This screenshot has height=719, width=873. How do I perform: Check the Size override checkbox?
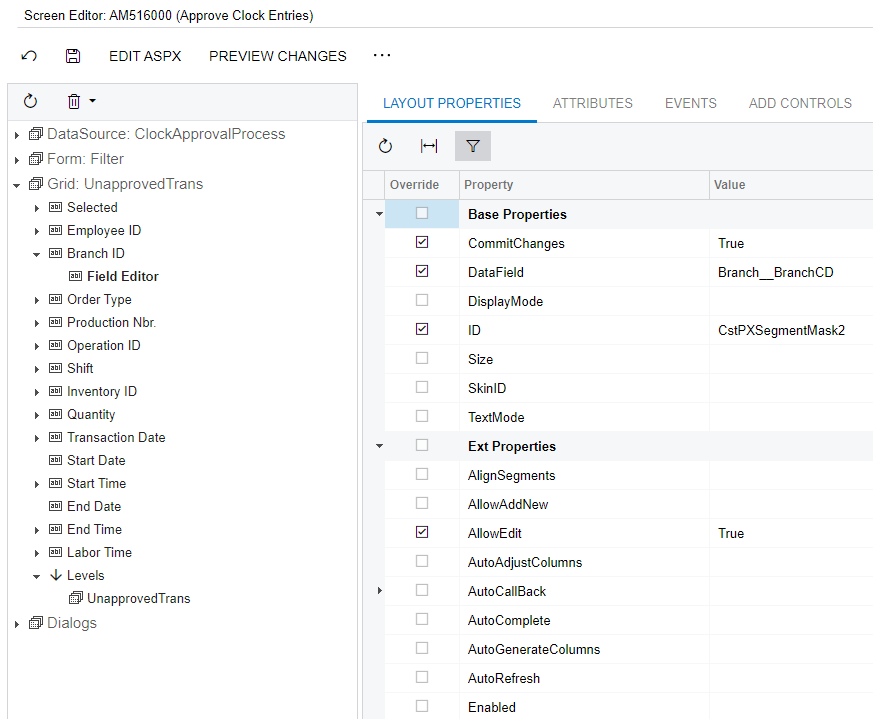[x=422, y=358]
